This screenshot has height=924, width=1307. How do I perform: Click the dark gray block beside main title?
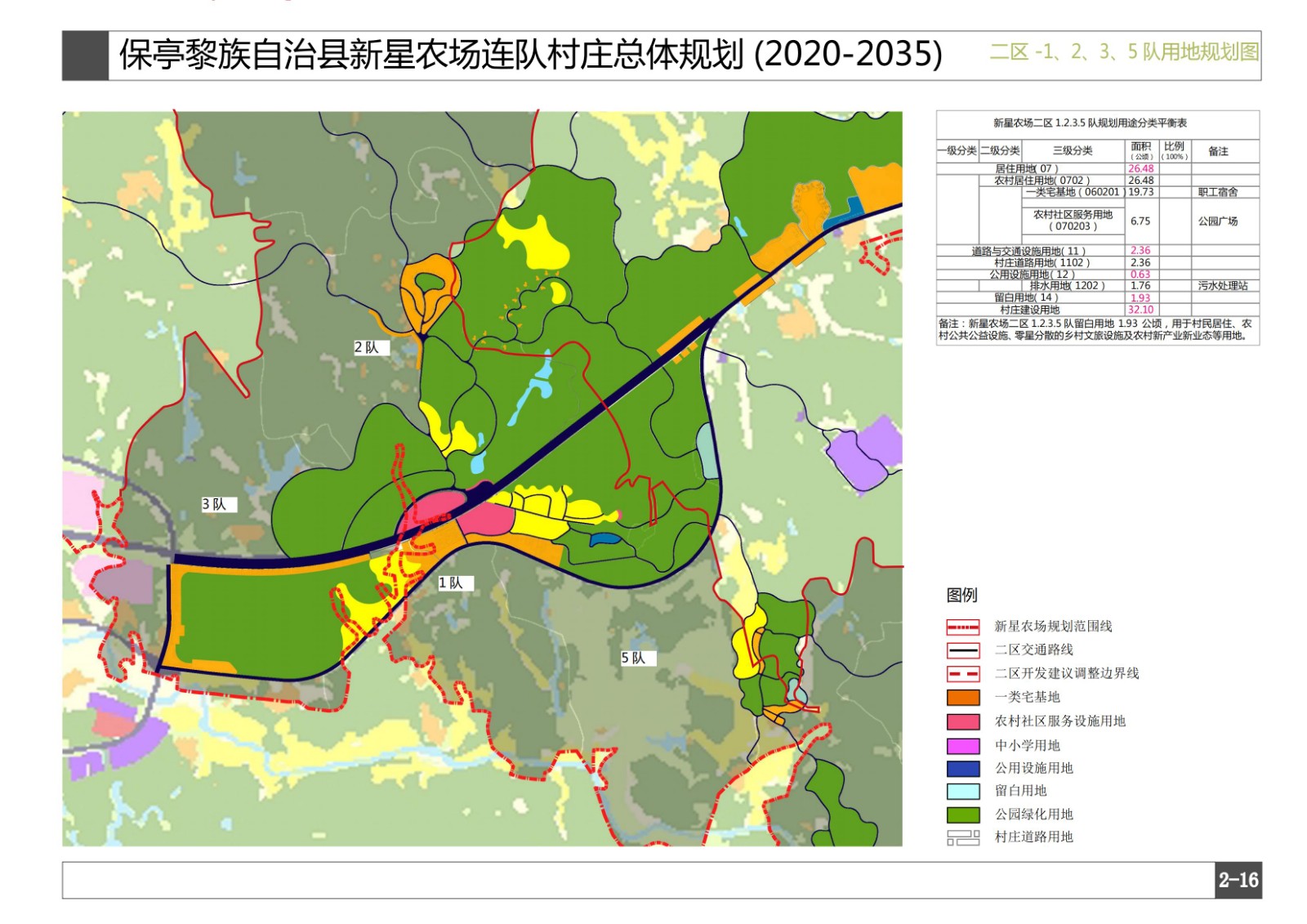click(x=85, y=56)
